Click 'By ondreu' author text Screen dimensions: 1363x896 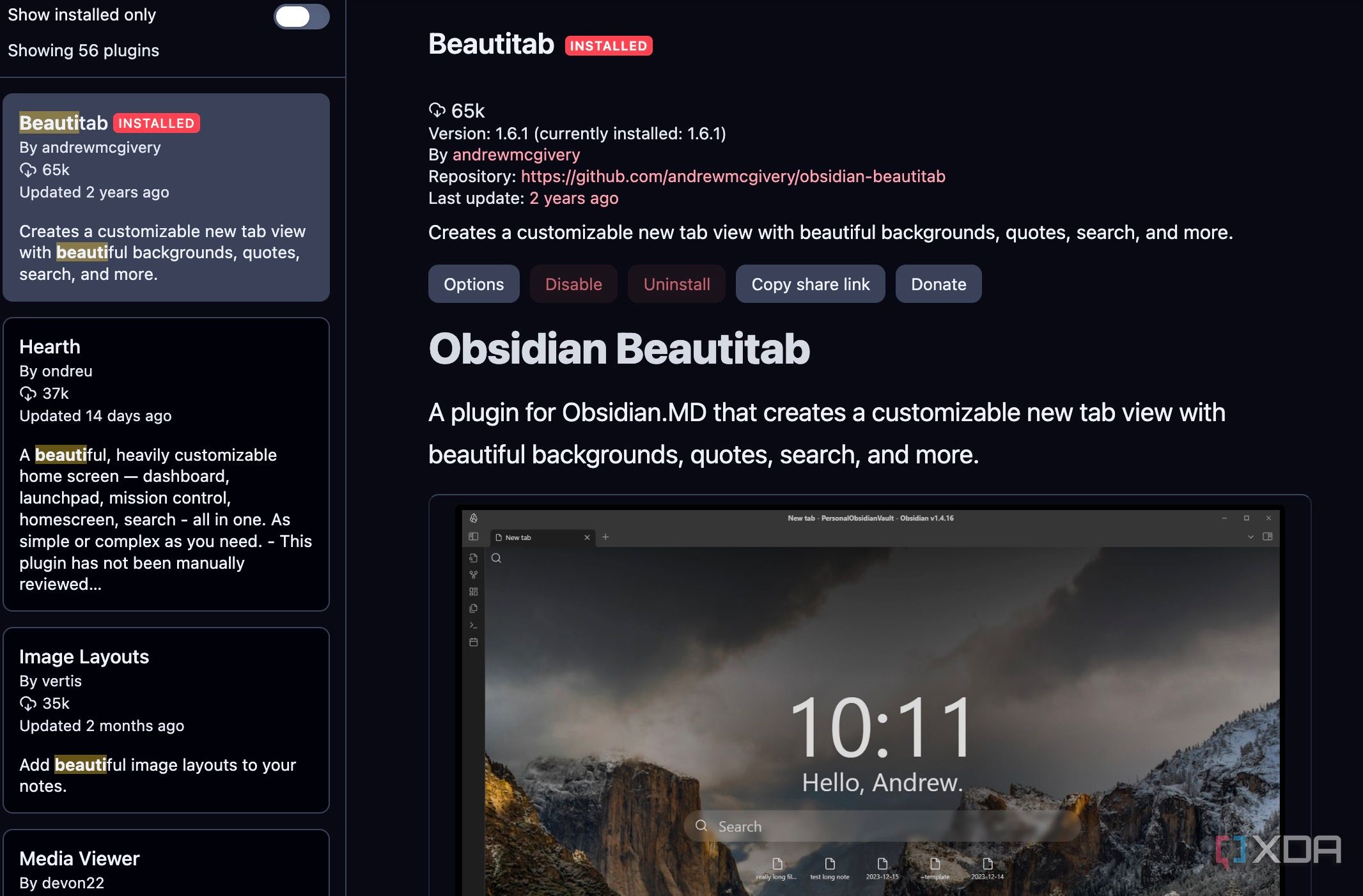56,371
